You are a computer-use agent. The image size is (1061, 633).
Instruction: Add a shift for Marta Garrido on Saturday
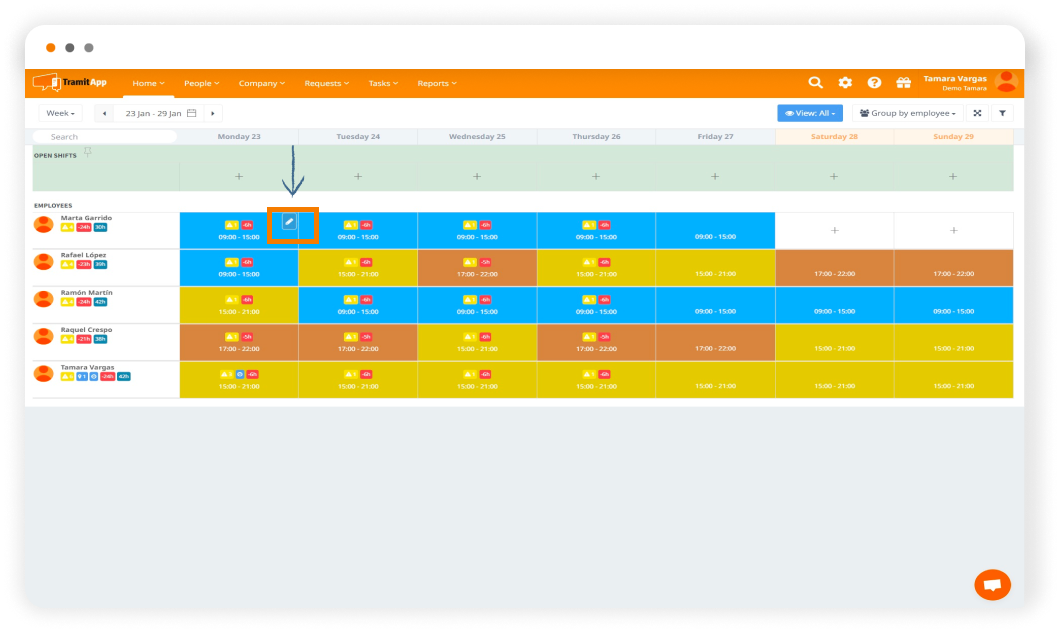tap(835, 231)
